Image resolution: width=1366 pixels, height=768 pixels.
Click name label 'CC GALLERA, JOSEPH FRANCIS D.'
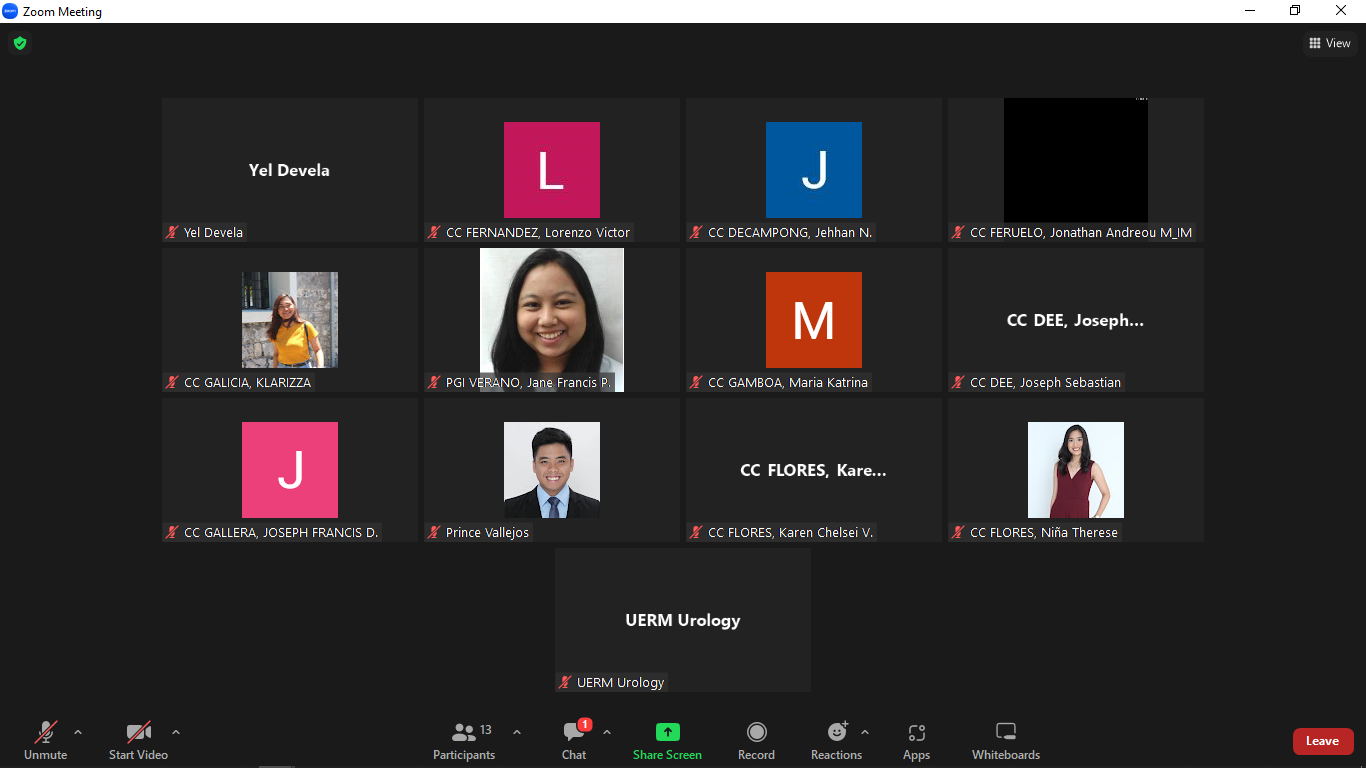point(281,532)
